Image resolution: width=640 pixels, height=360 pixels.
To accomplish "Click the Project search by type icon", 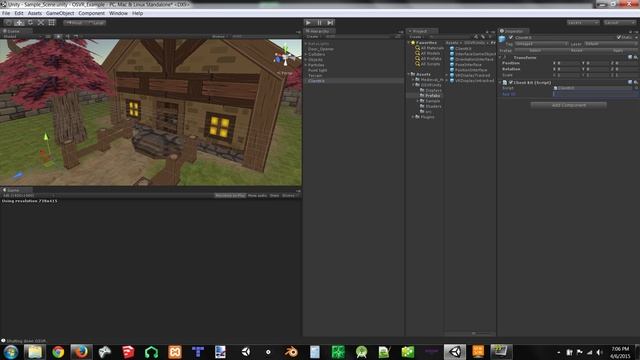I will click(x=476, y=37).
